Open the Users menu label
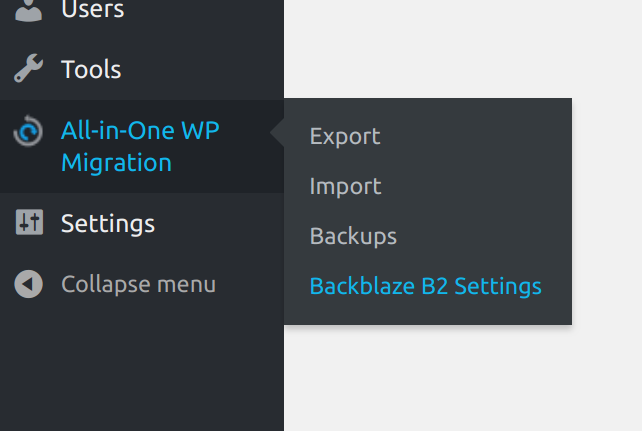Screen dimensions: 642x431 click(92, 10)
